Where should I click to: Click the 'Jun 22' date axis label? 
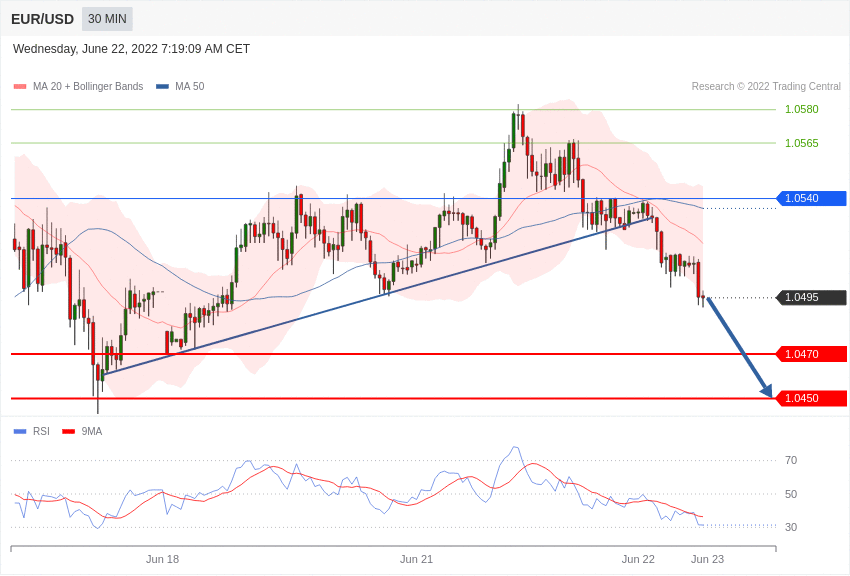coord(638,559)
